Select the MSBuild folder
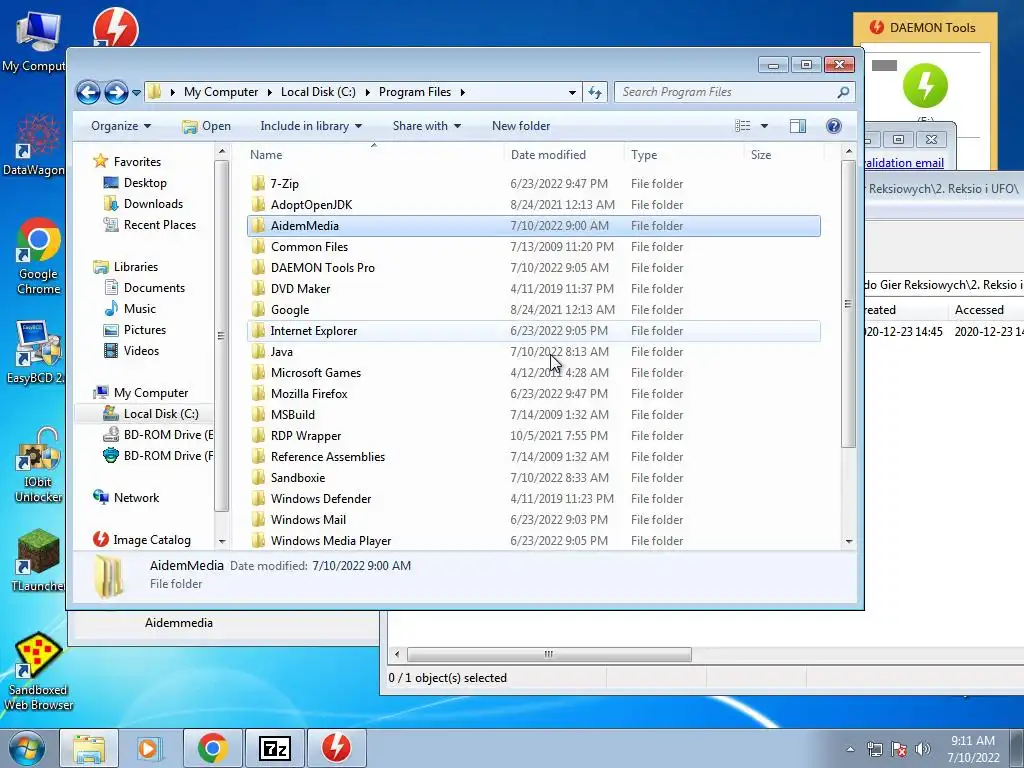The width and height of the screenshot is (1024, 768). click(534, 415)
